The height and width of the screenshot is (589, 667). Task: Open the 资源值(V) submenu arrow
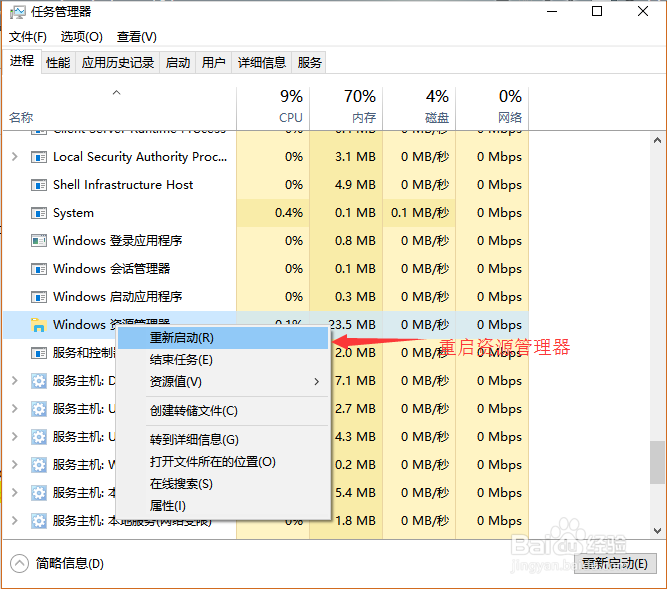tap(316, 381)
